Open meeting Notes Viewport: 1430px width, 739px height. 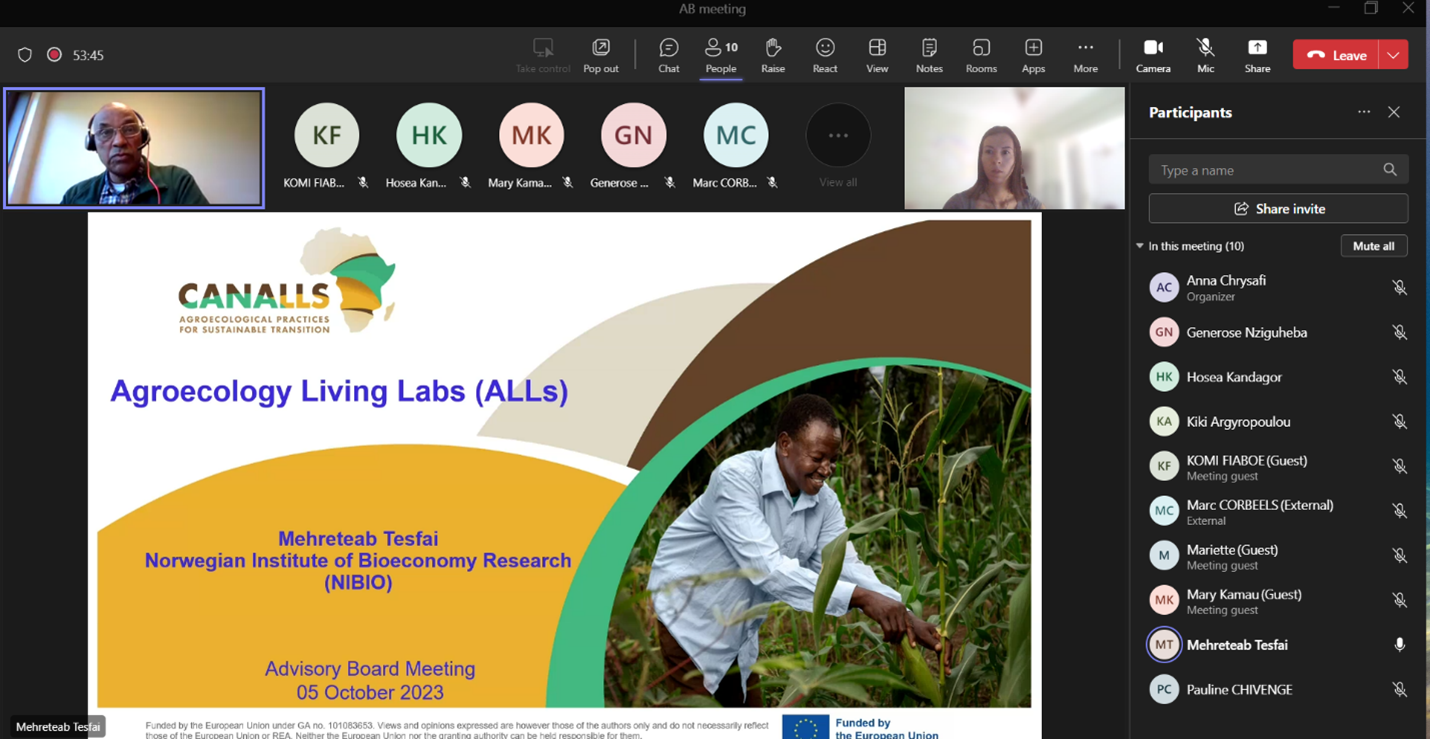point(929,55)
